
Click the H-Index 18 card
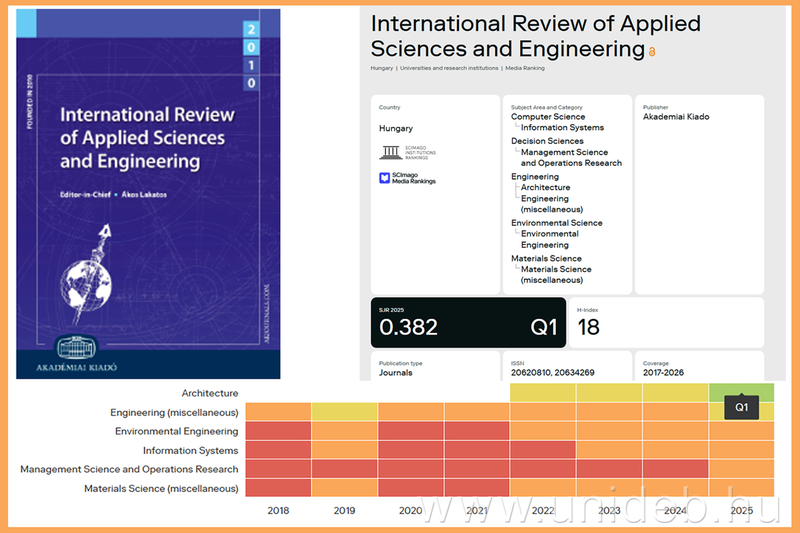[666, 322]
